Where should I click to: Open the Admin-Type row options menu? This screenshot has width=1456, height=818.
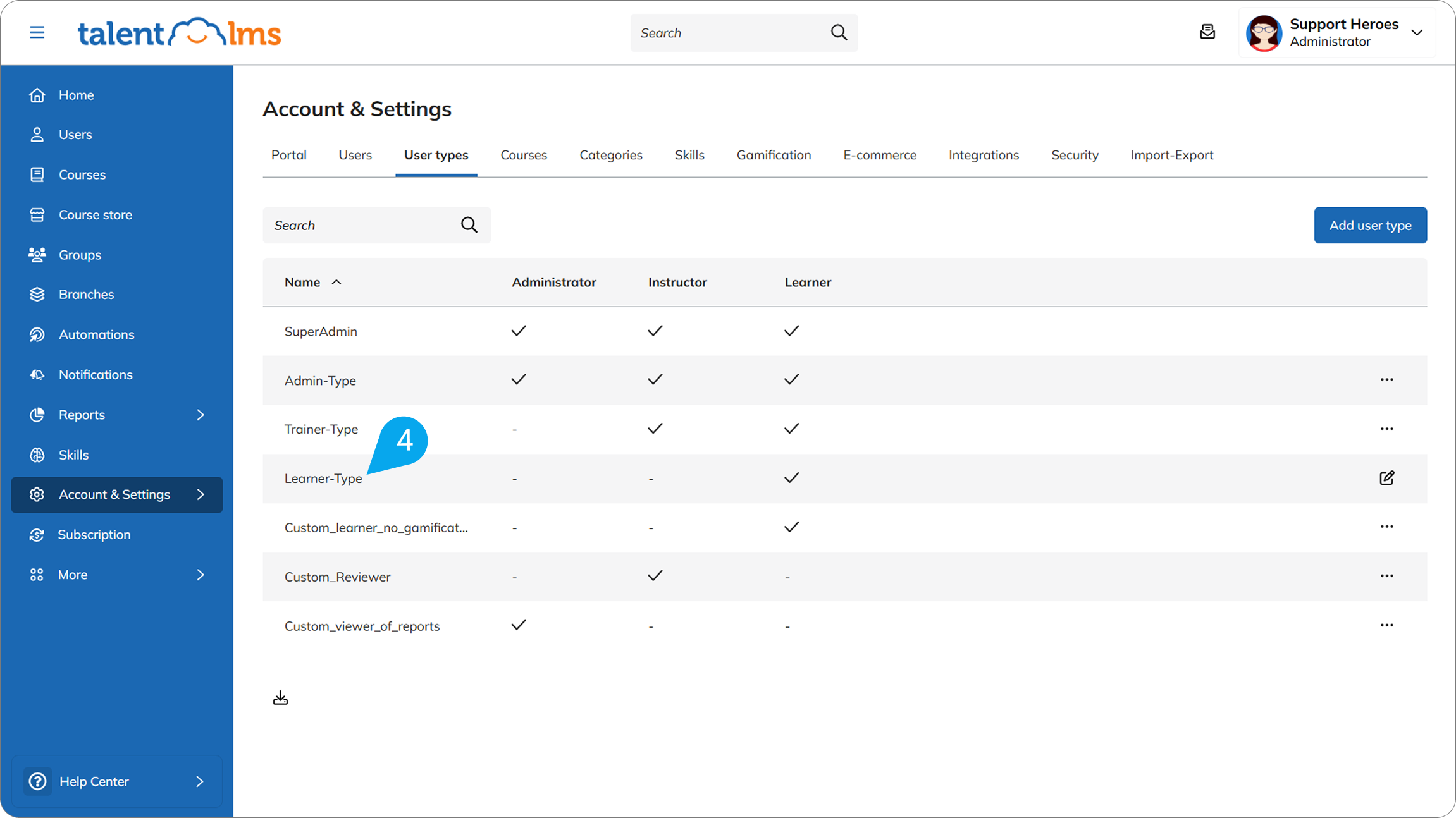[x=1386, y=380]
